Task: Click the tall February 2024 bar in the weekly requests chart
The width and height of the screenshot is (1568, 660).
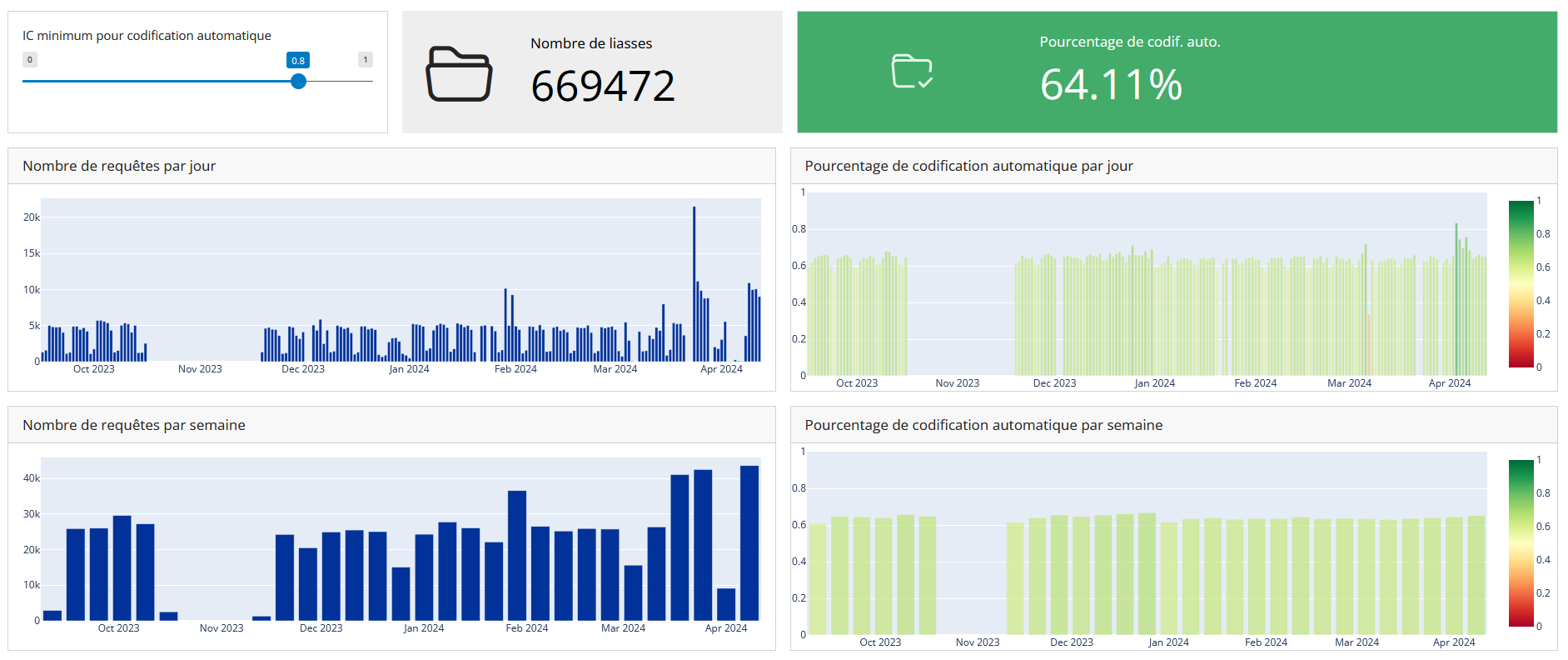Action: coord(517,554)
